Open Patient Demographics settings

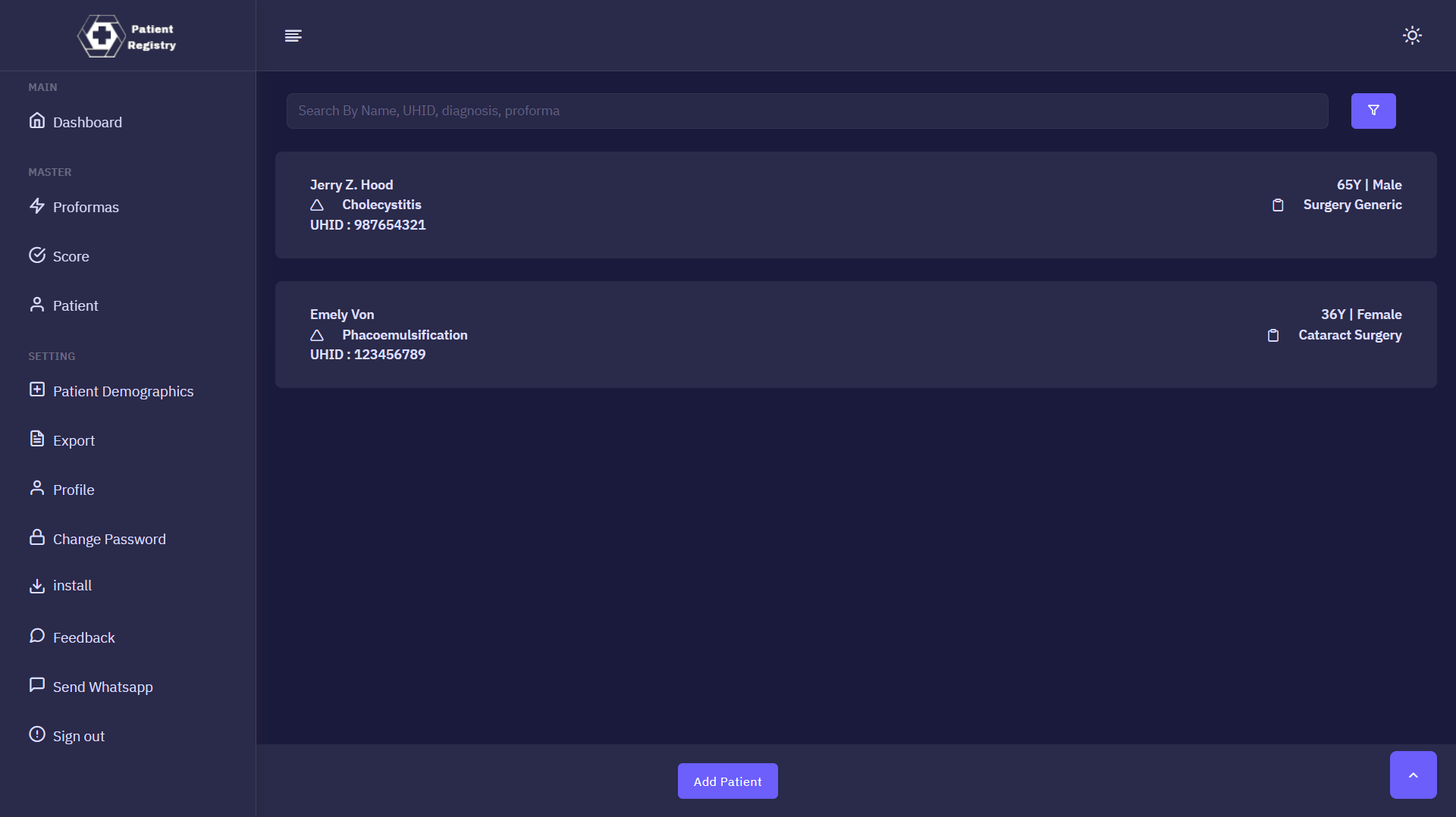[122, 391]
